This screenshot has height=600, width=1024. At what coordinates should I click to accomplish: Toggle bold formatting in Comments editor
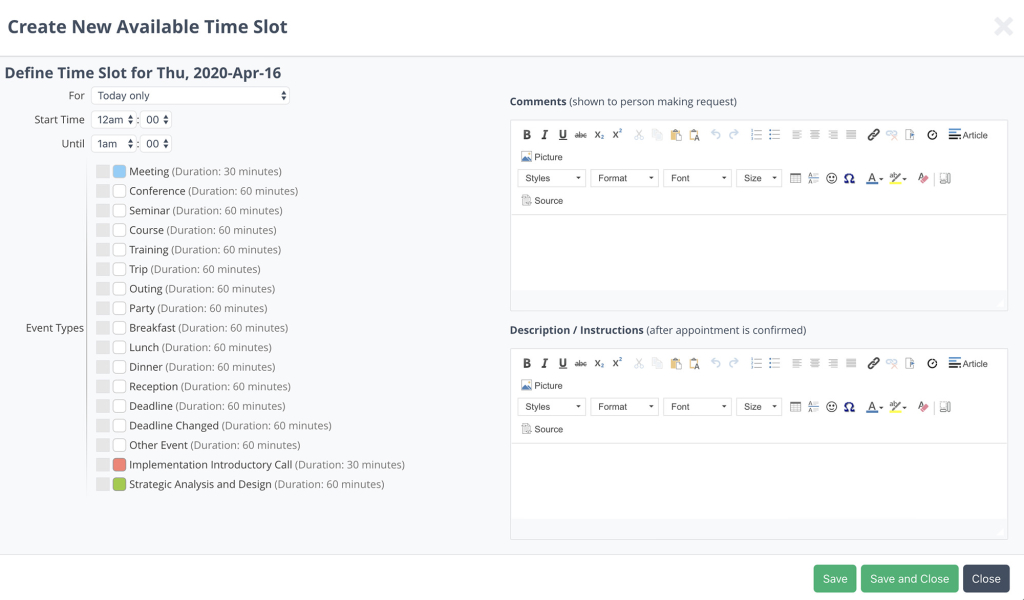pyautogui.click(x=527, y=134)
